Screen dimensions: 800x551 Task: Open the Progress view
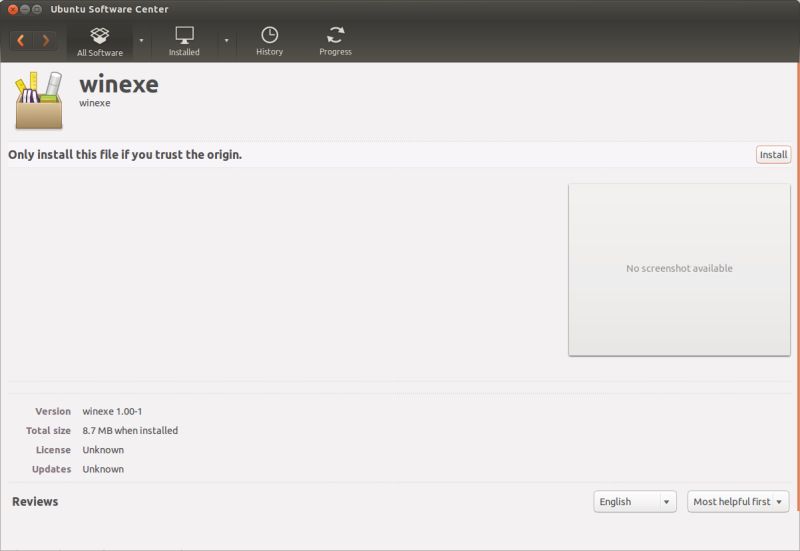point(335,41)
